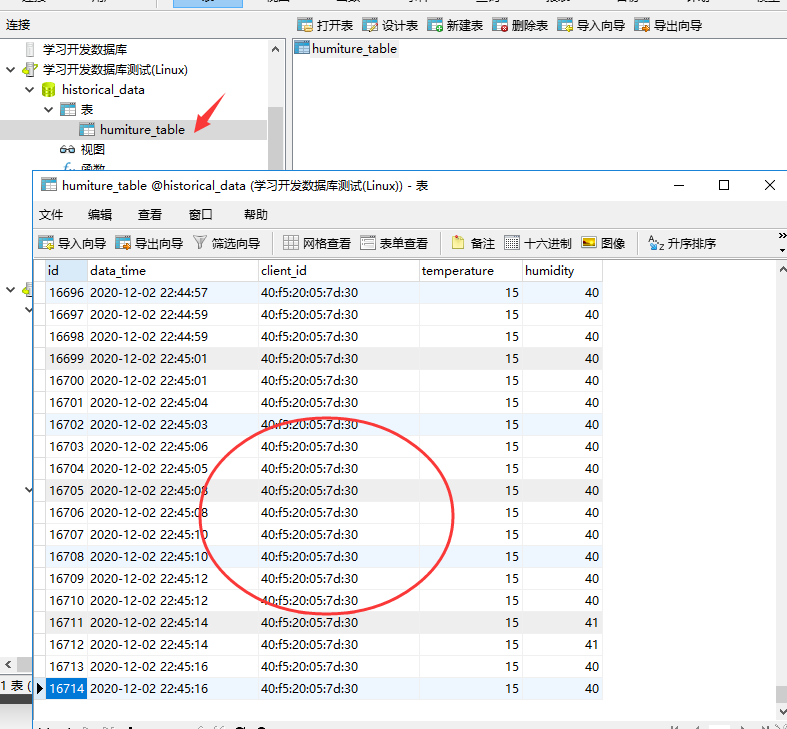Open Import Wizard in main toolbar
Viewport: 787px width, 729px height.
[591, 25]
